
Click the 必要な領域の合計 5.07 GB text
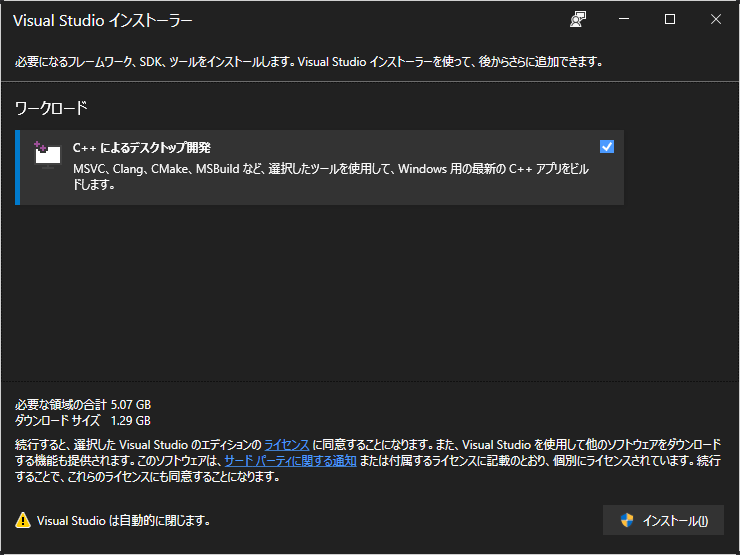83,404
